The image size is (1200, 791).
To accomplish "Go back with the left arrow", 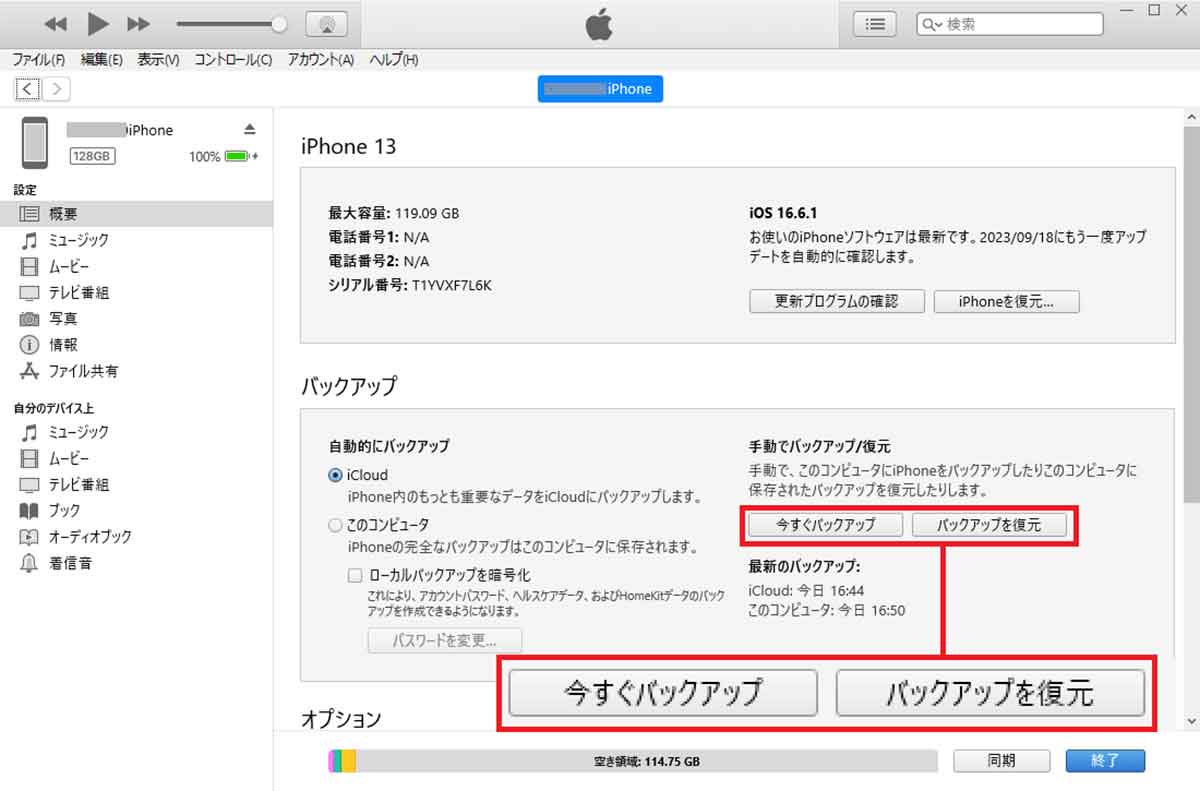I will tap(28, 89).
